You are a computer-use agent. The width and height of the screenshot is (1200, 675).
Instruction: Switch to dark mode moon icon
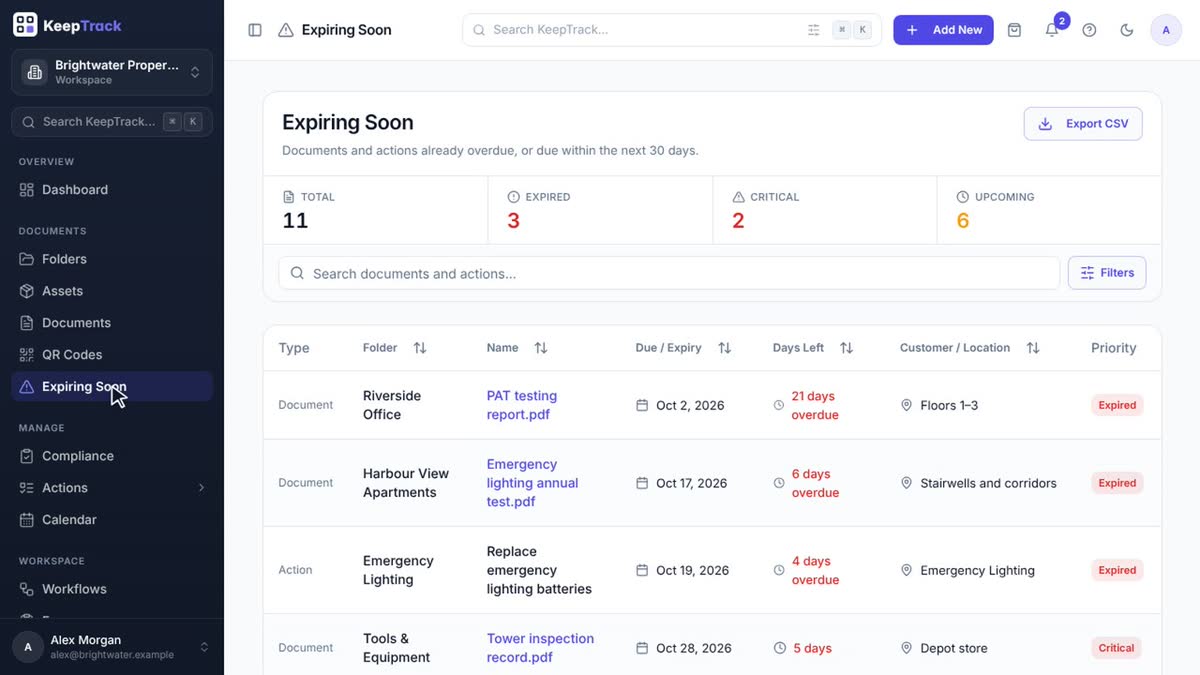[1127, 30]
